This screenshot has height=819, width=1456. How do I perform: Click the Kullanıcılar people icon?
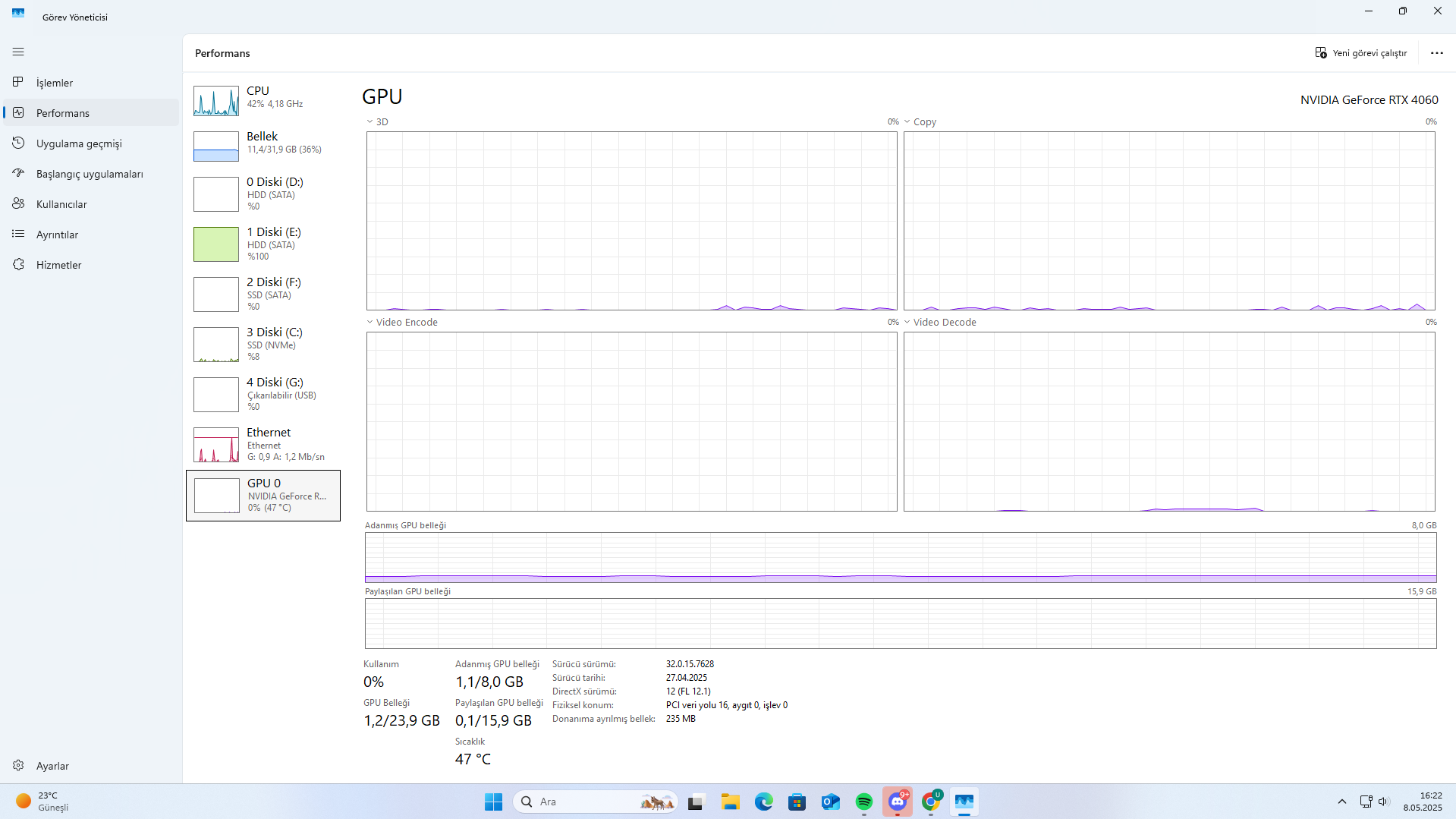point(18,203)
